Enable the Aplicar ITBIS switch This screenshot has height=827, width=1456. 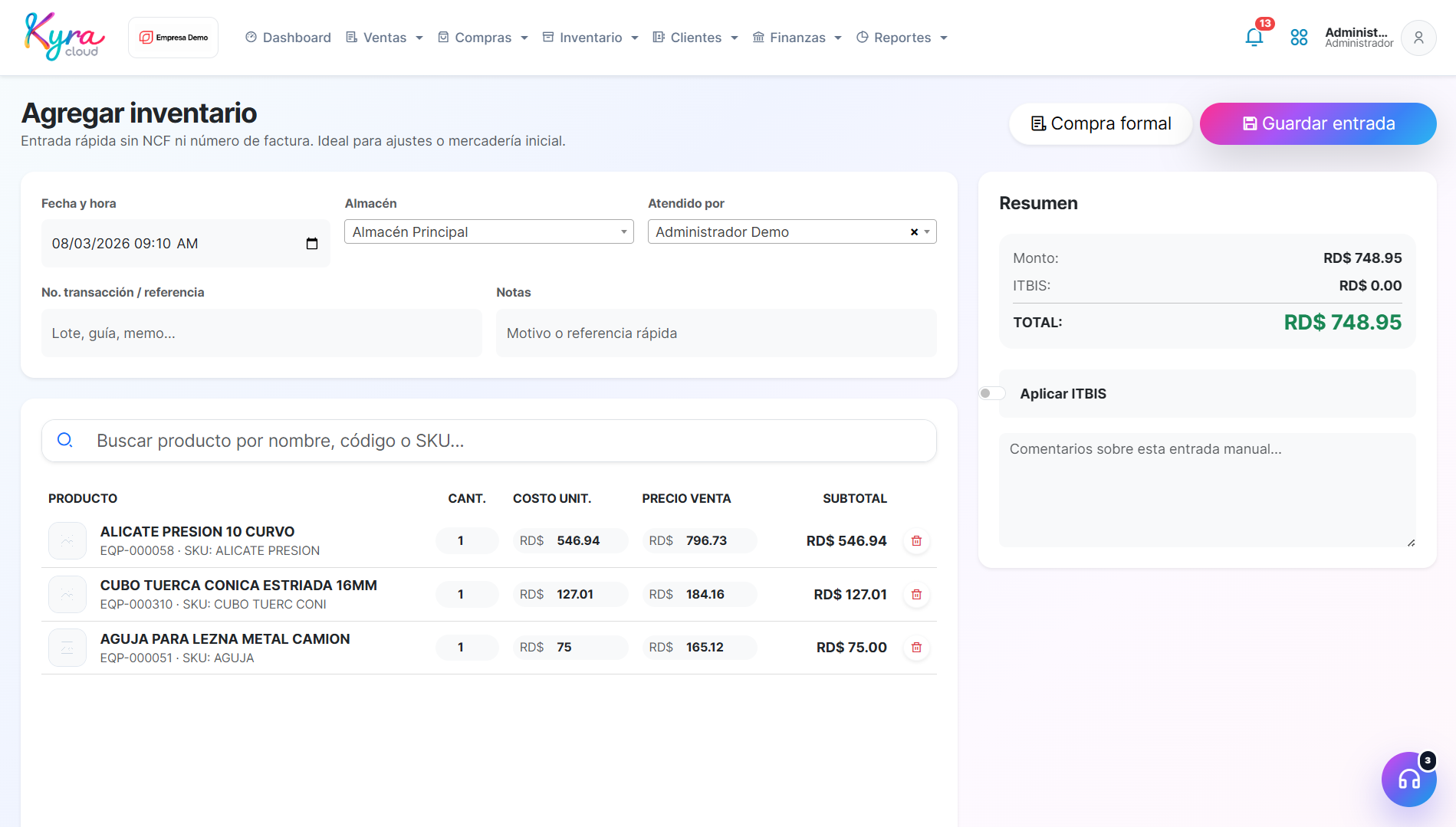(x=992, y=393)
